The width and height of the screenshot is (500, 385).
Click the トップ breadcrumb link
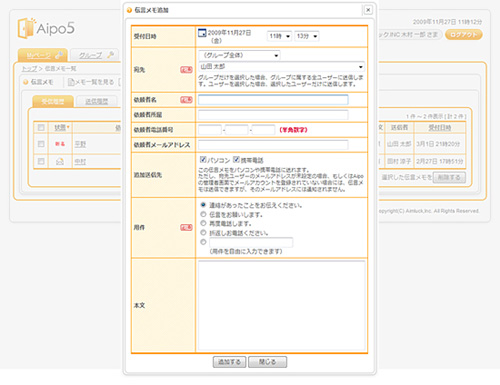(29, 69)
